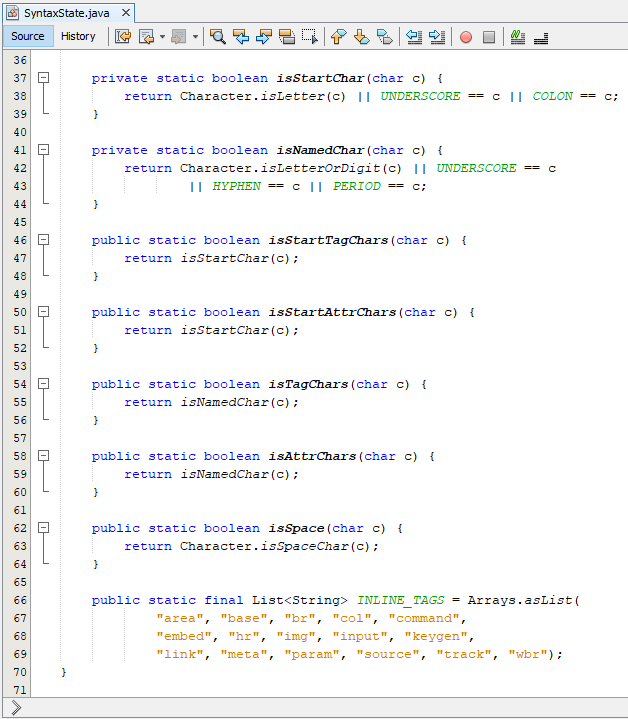Click the isSpaceChar call on line 63
Image resolution: width=628 pixels, height=719 pixels.
point(304,546)
